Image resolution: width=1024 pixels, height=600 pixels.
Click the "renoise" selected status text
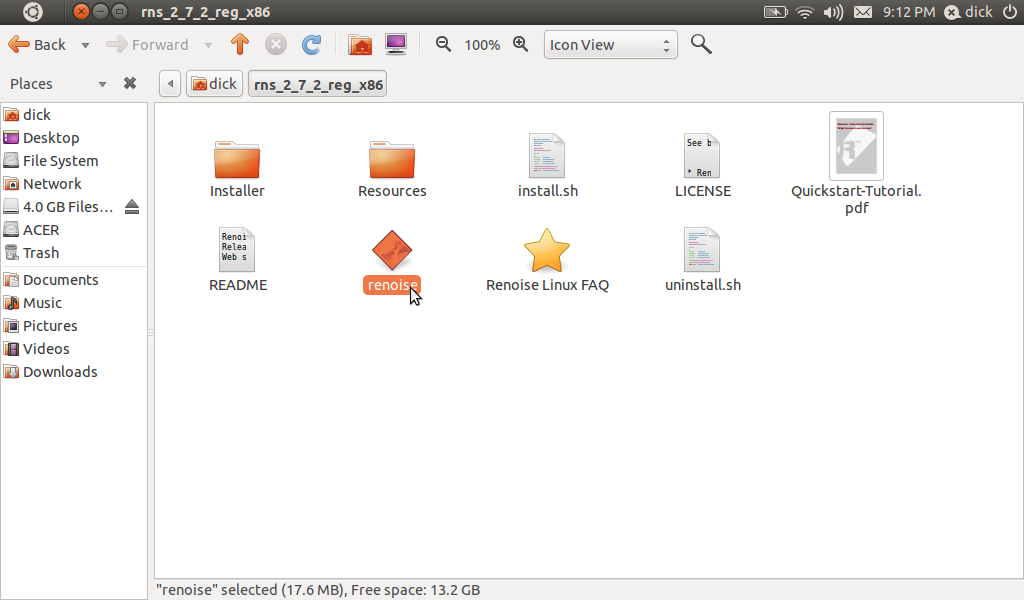tap(318, 590)
